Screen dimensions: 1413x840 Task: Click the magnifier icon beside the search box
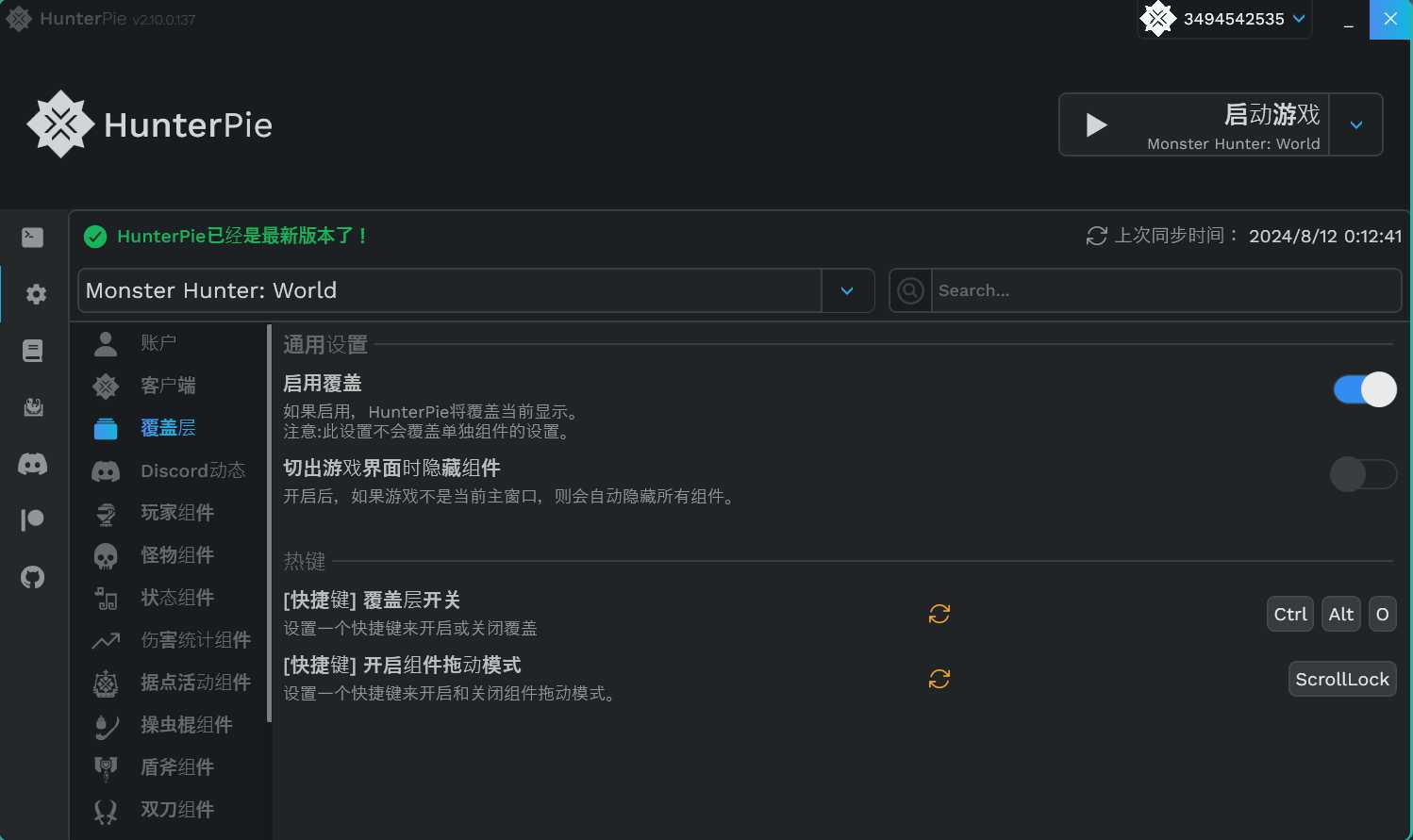[908, 290]
